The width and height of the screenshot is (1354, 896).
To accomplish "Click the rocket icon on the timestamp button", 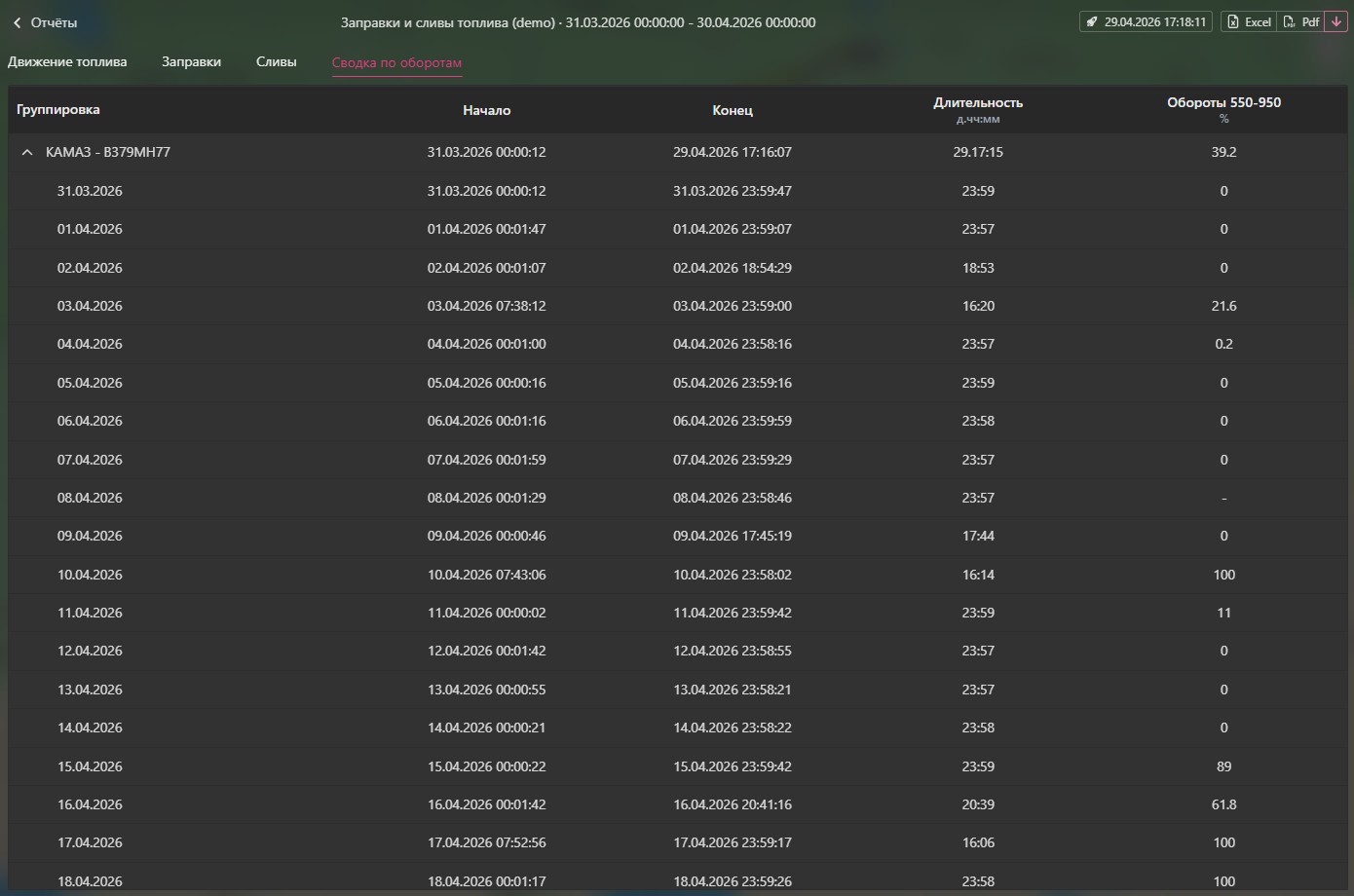I will (x=1092, y=22).
